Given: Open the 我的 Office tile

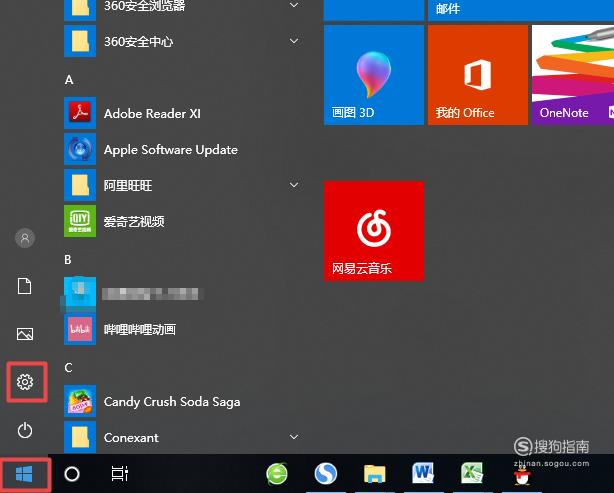Looking at the screenshot, I should pos(478,75).
